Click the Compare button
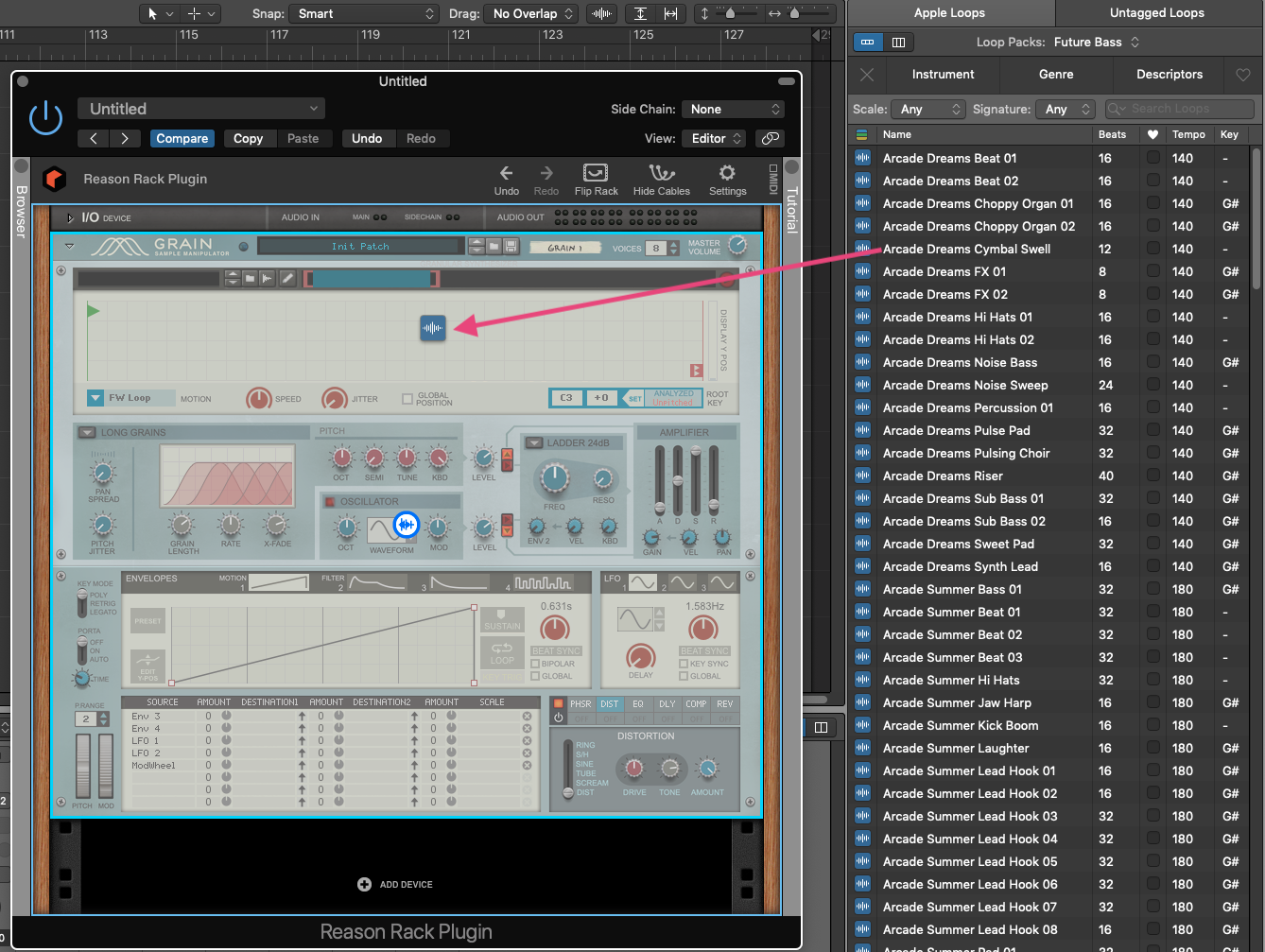Image resolution: width=1265 pixels, height=952 pixels. click(x=182, y=138)
